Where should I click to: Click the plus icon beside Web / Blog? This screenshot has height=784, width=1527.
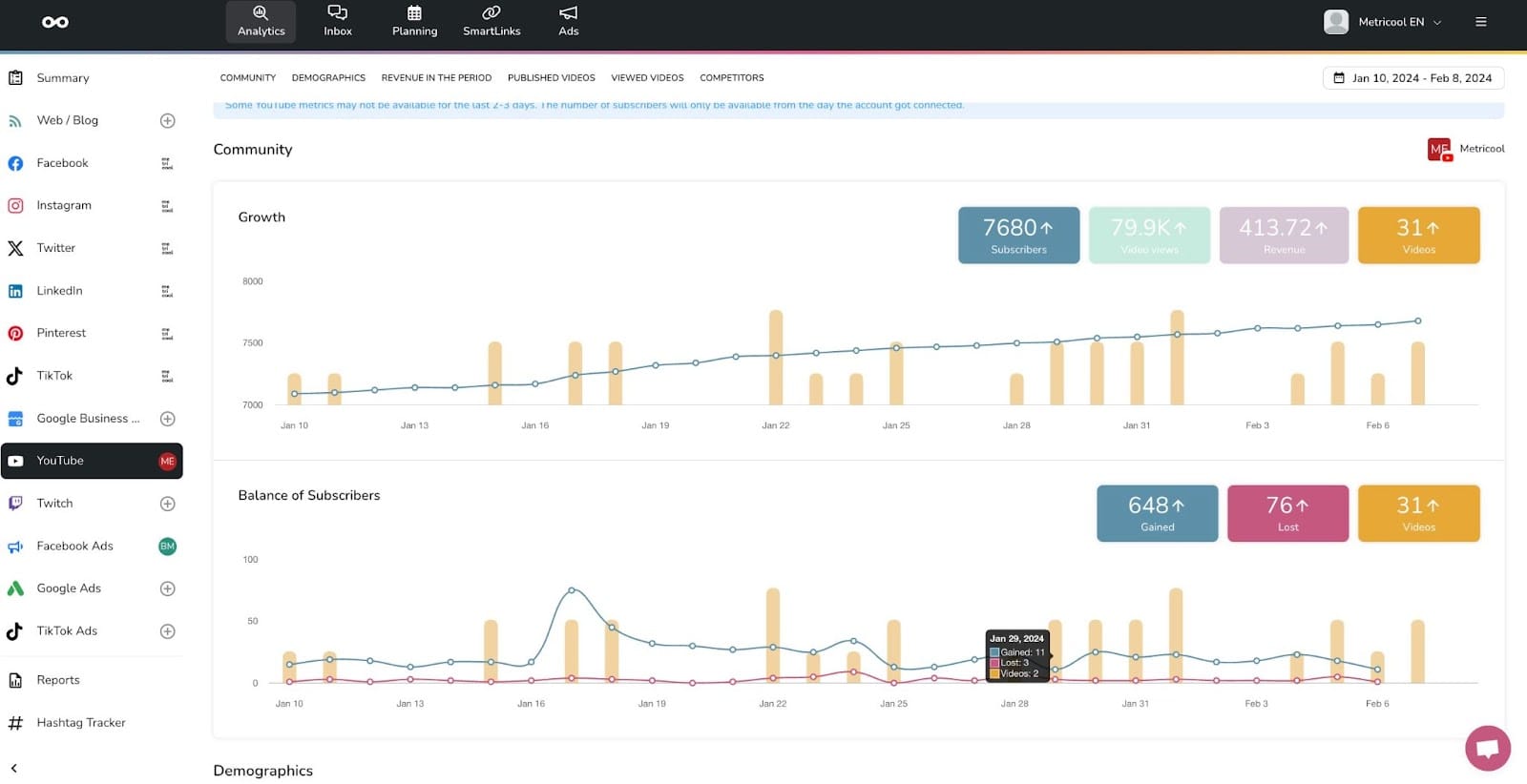coord(167,121)
